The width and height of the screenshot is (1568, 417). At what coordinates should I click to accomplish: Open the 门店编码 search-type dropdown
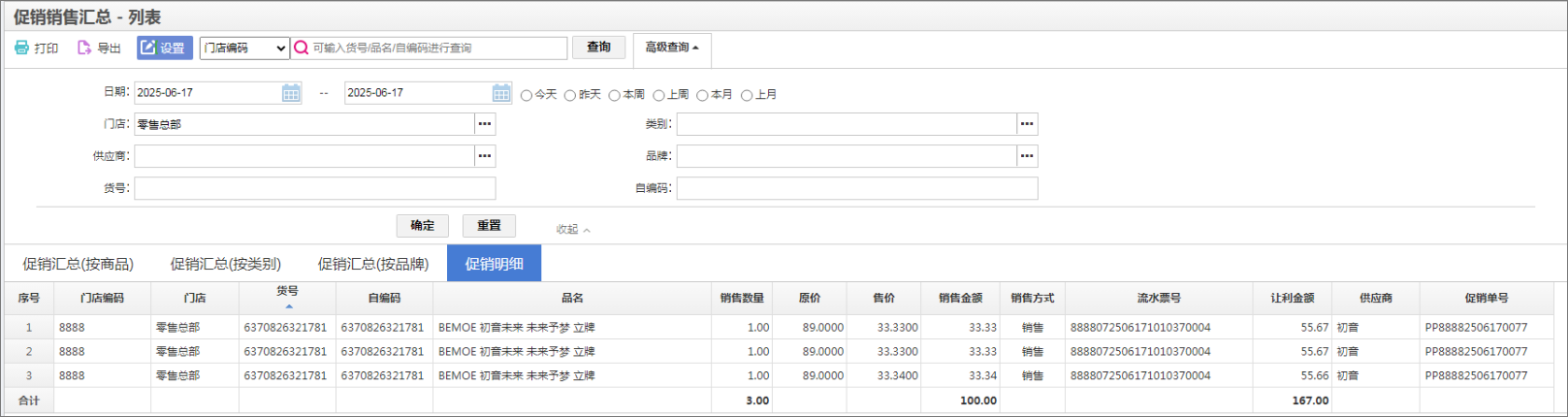pyautogui.click(x=244, y=48)
